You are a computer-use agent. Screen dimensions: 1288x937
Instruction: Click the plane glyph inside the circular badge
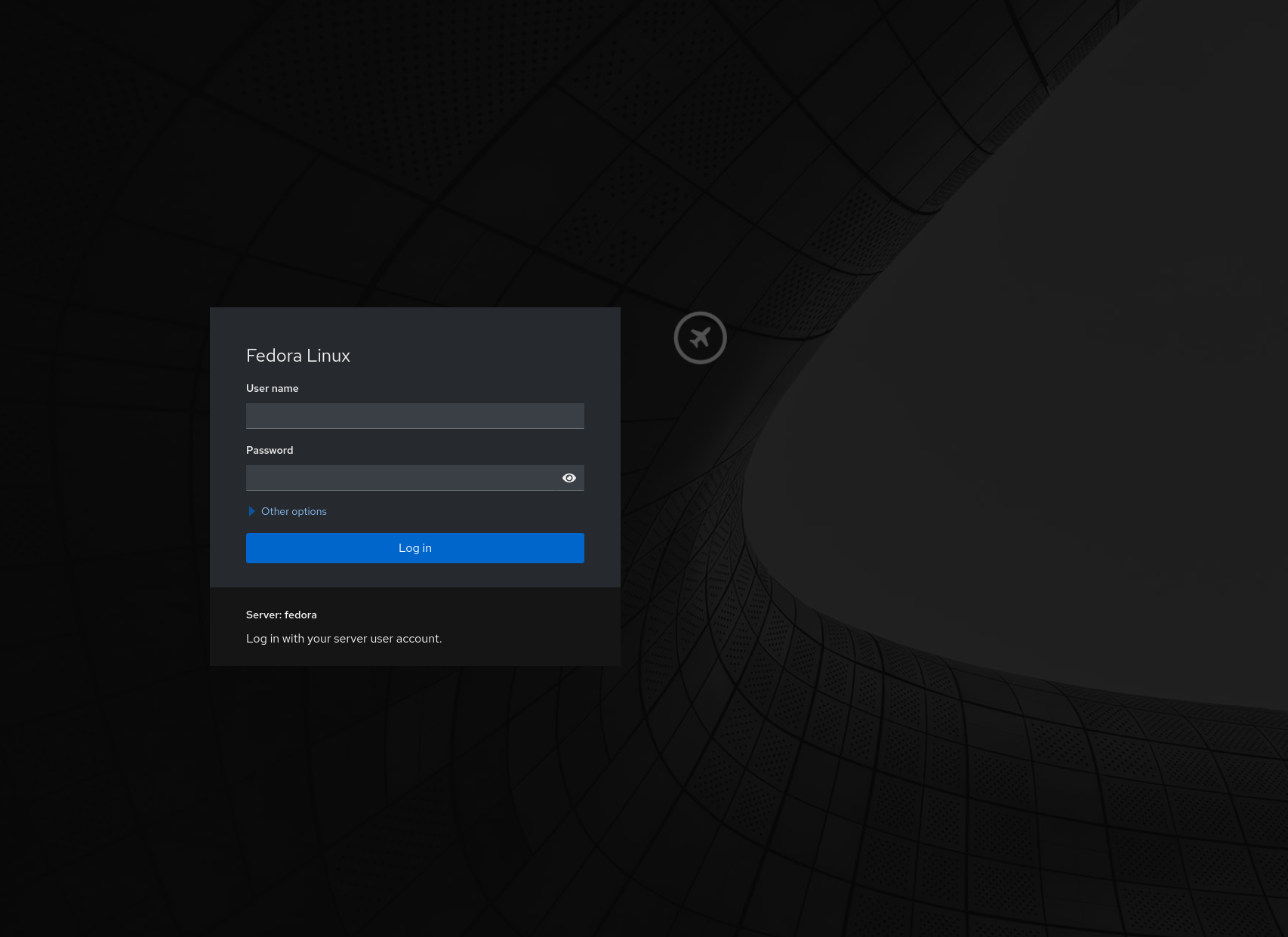coord(700,338)
